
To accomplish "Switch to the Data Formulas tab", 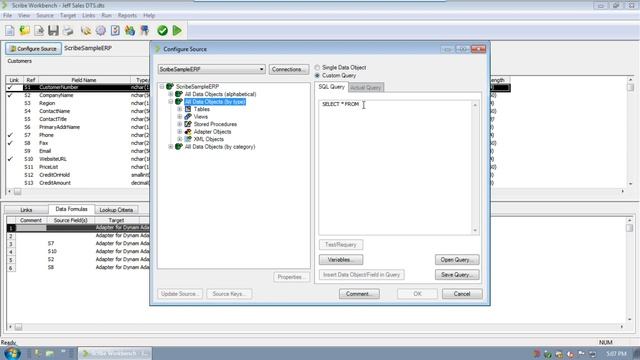I will click(71, 209).
